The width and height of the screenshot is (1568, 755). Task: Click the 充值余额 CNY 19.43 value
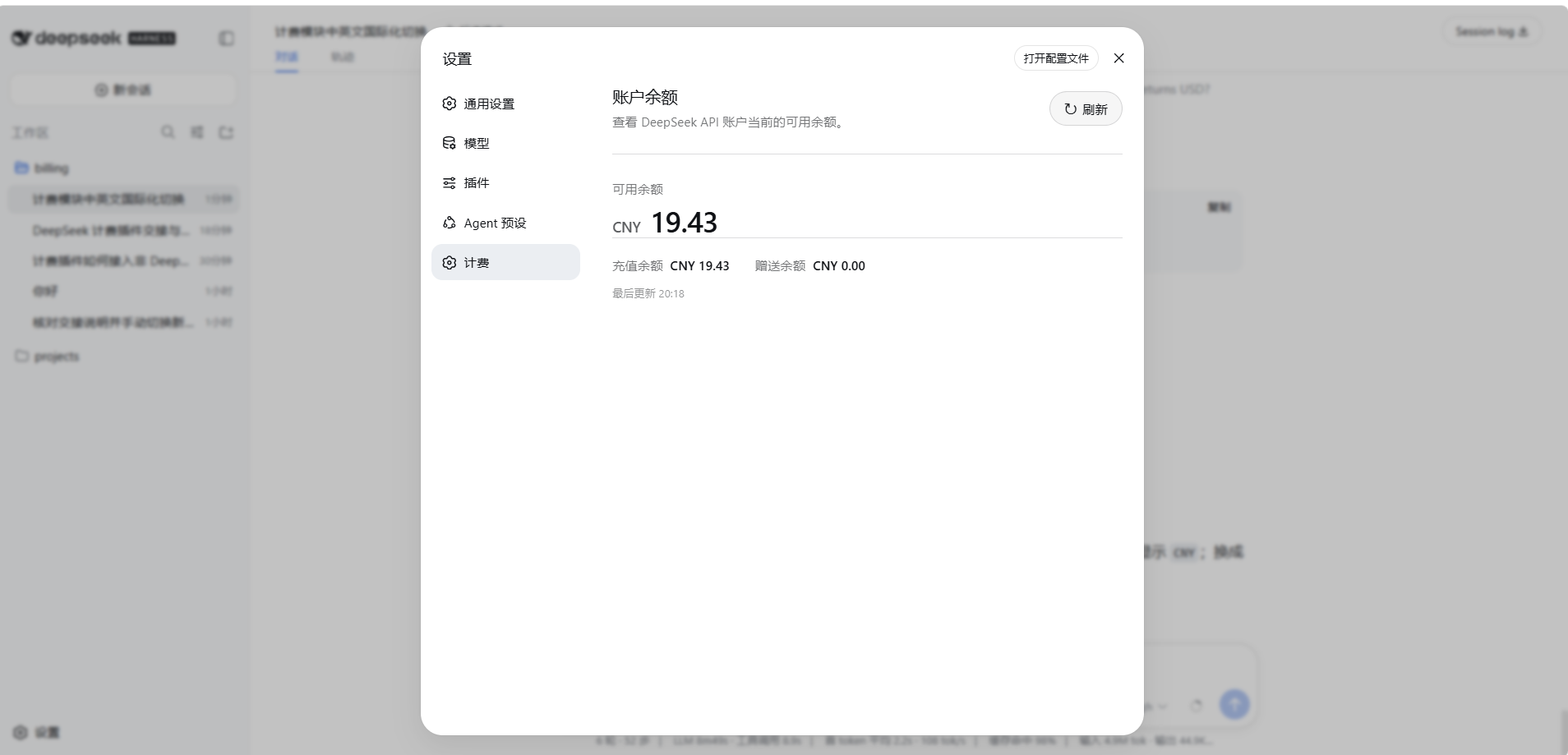tap(699, 266)
